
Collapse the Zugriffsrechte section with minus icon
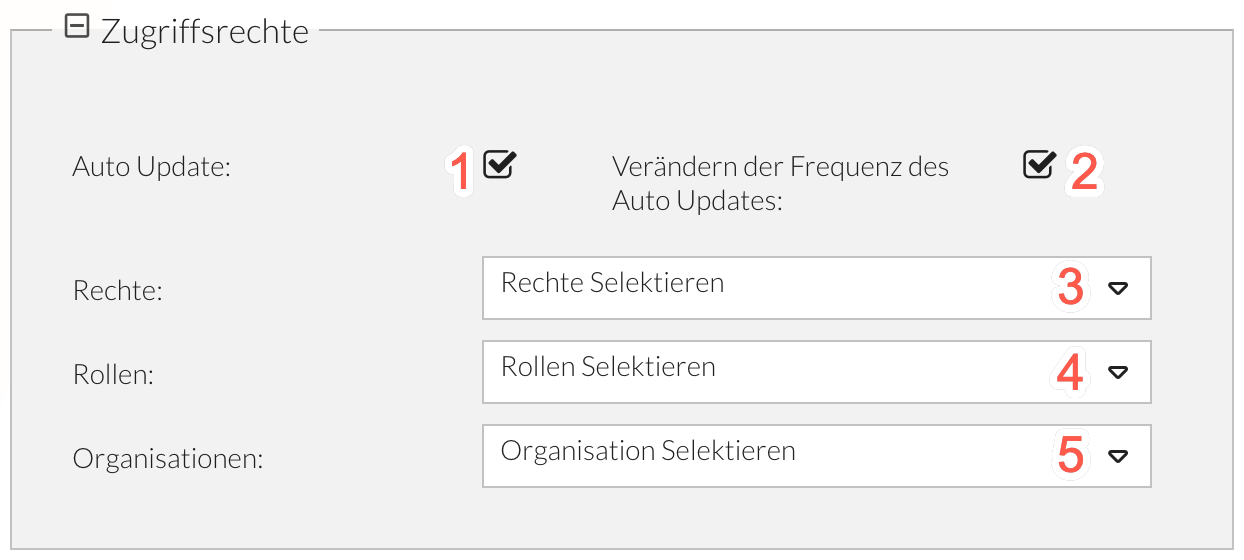pos(76,29)
